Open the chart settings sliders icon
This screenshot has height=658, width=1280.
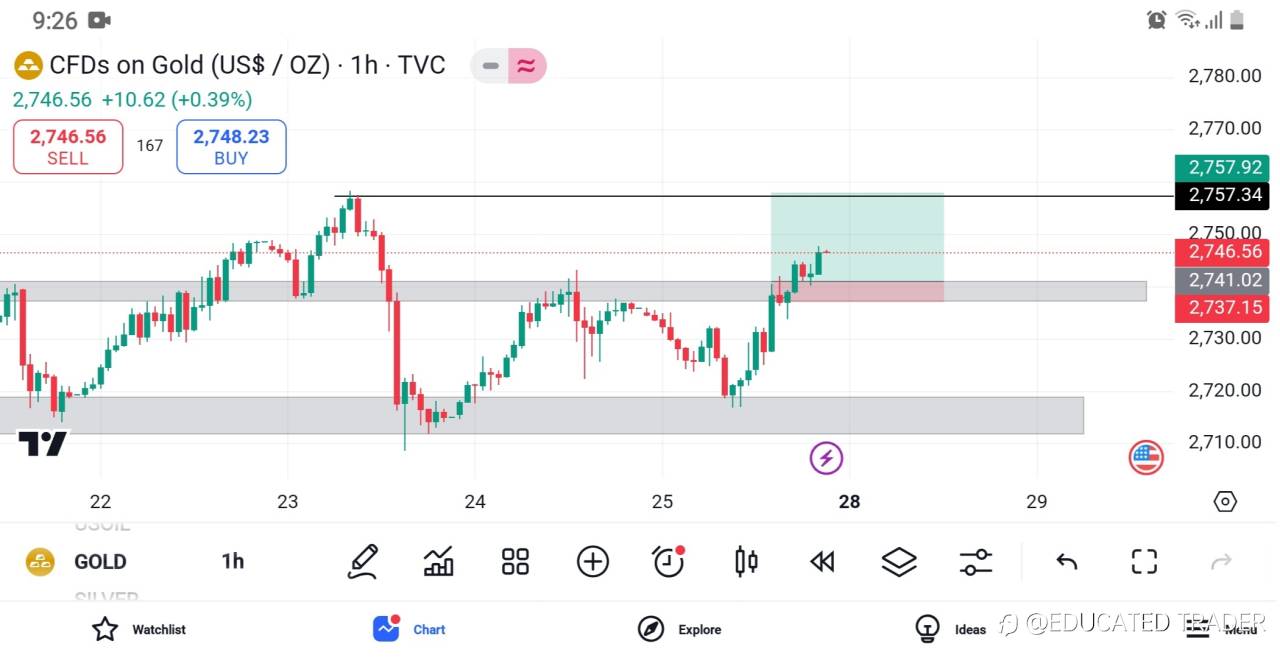pyautogui.click(x=975, y=561)
